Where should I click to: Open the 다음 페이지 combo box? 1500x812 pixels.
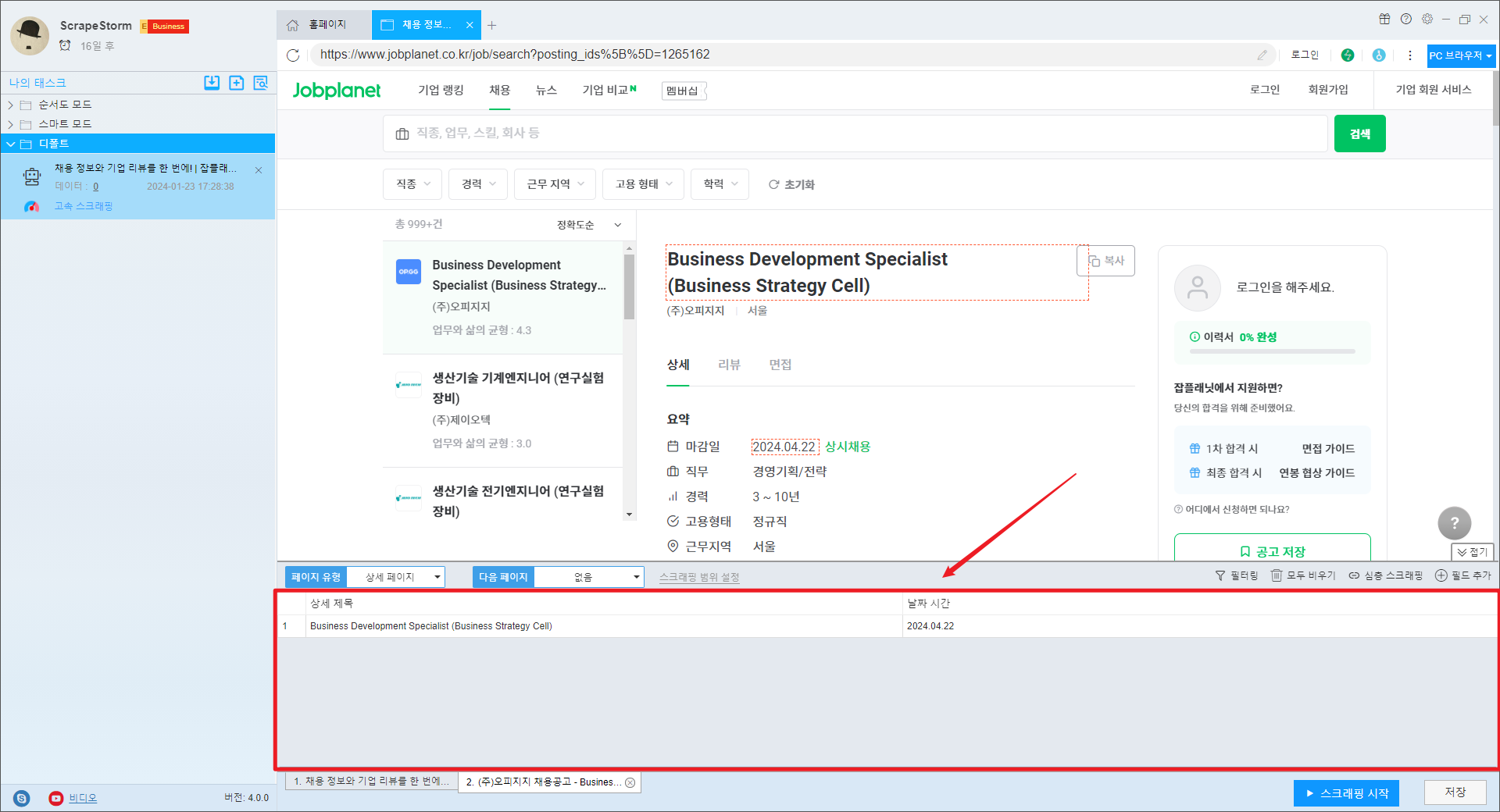click(x=589, y=577)
